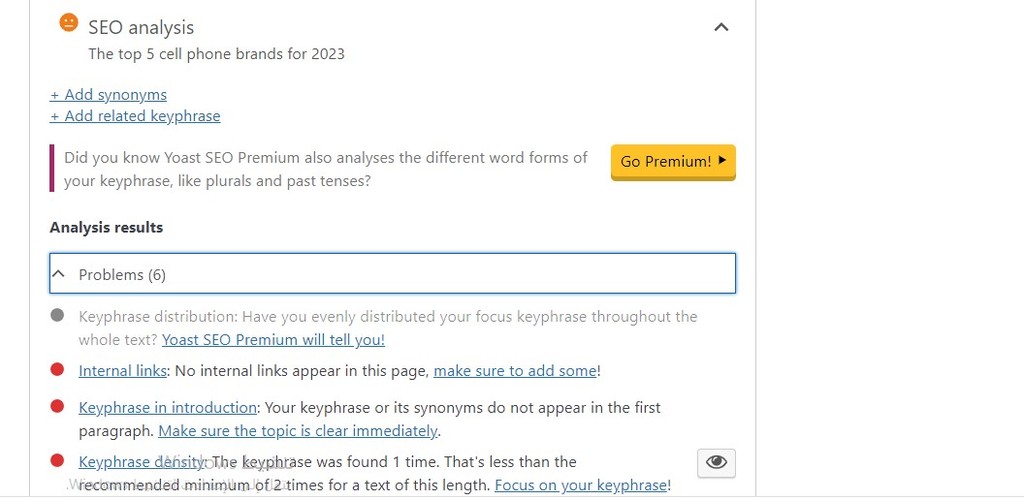Collapse the Problems (6) section
The image size is (1024, 500).
[392, 274]
